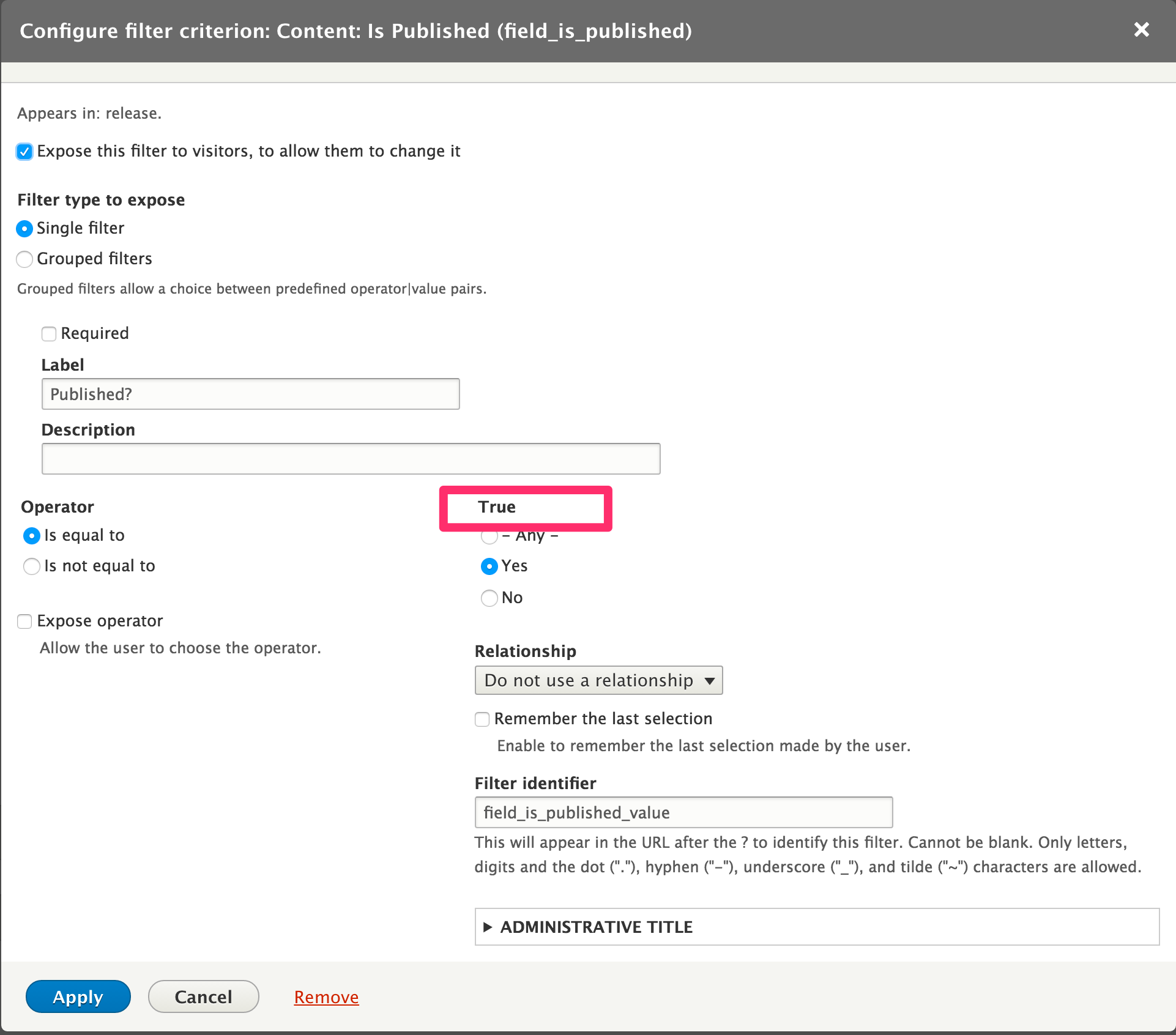The height and width of the screenshot is (1035, 1176).
Task: Select the Grouped filters option
Action: click(24, 259)
